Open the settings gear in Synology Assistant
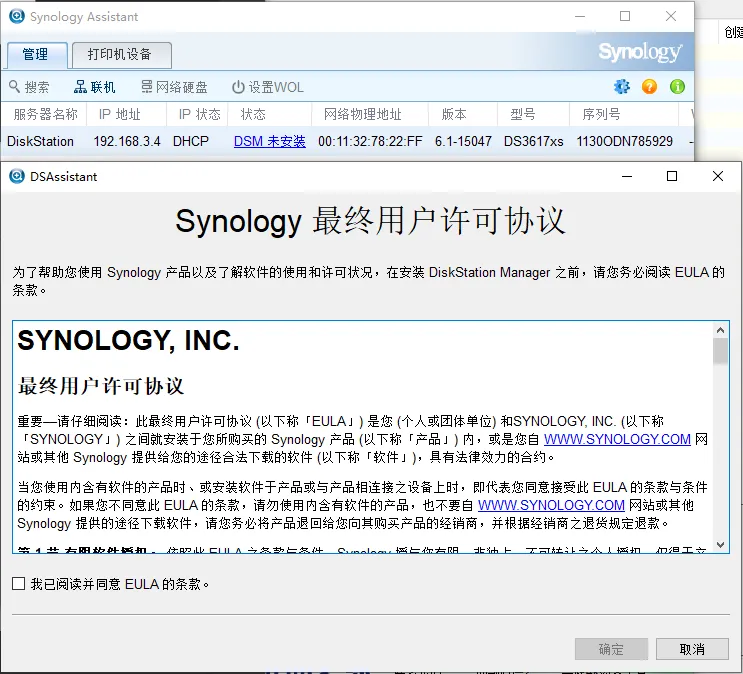Viewport: 743px width, 674px height. click(x=622, y=87)
